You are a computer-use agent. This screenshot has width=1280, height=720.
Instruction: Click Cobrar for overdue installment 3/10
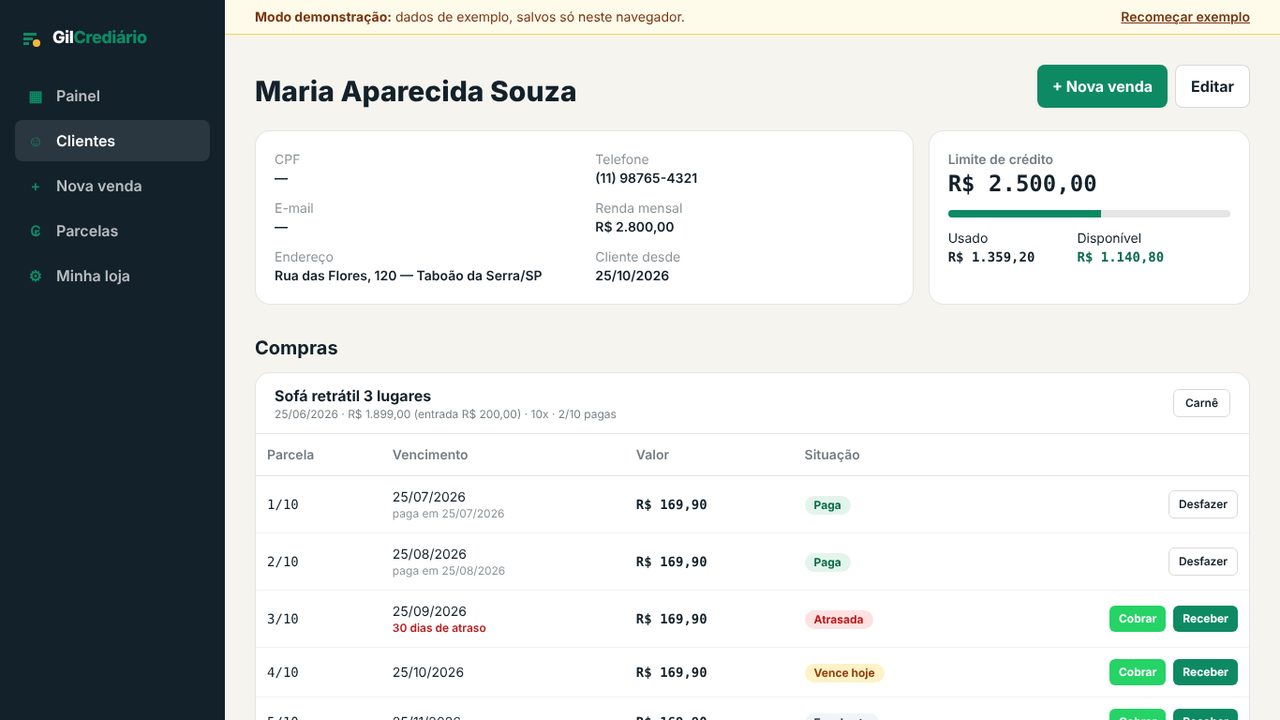pos(1137,619)
